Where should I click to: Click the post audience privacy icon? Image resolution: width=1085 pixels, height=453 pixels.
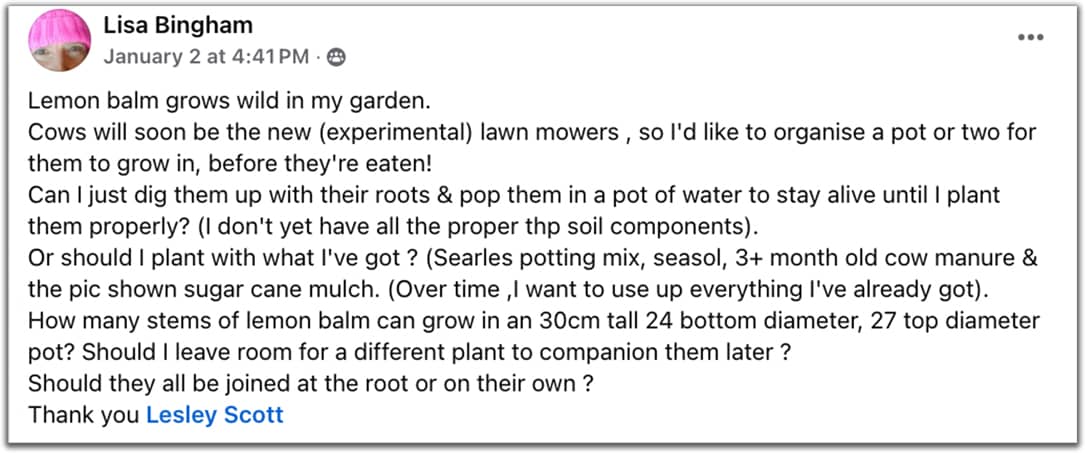[x=336, y=57]
